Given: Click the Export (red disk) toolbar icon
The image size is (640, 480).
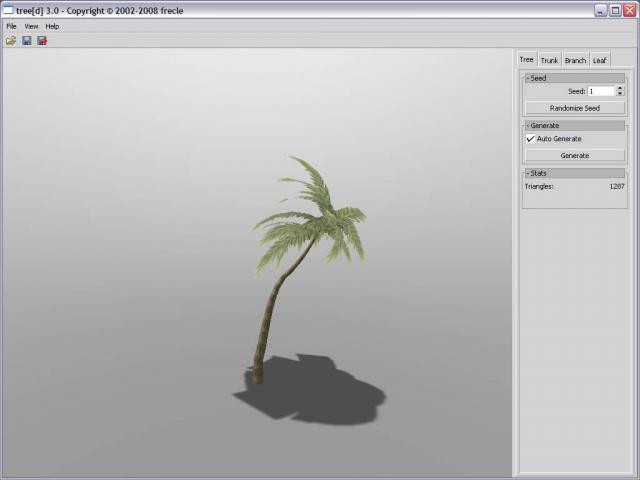Looking at the screenshot, I should click(x=42, y=41).
